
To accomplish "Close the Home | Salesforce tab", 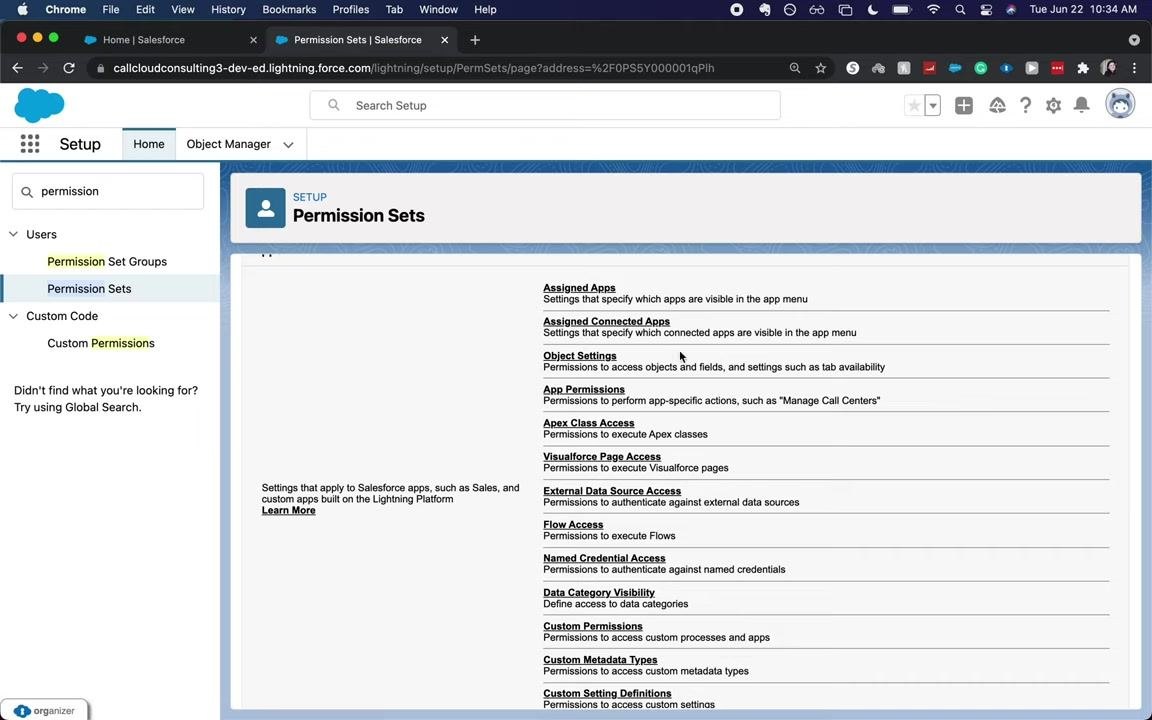I will (x=253, y=40).
